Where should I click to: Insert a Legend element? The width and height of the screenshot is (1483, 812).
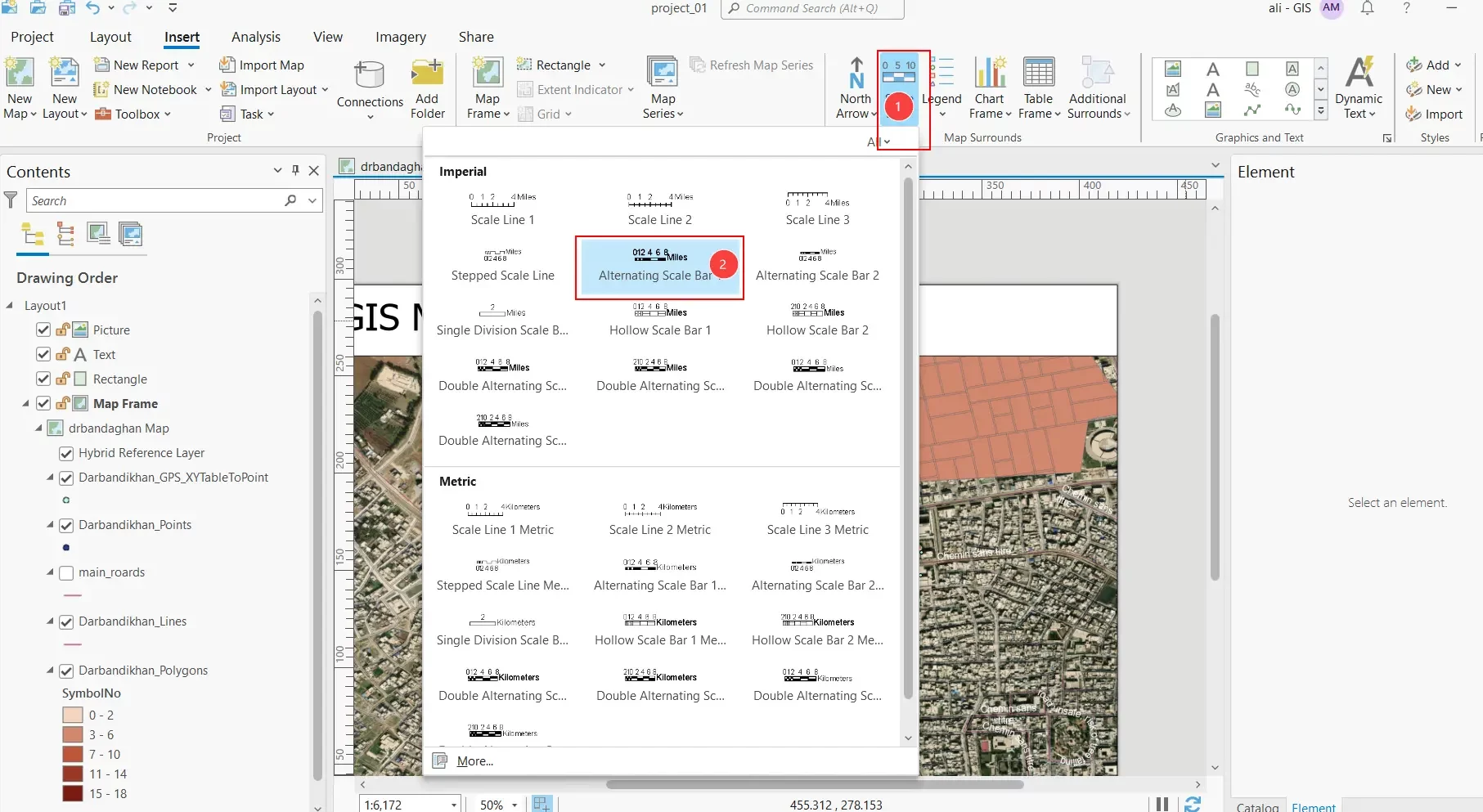pyautogui.click(x=941, y=88)
